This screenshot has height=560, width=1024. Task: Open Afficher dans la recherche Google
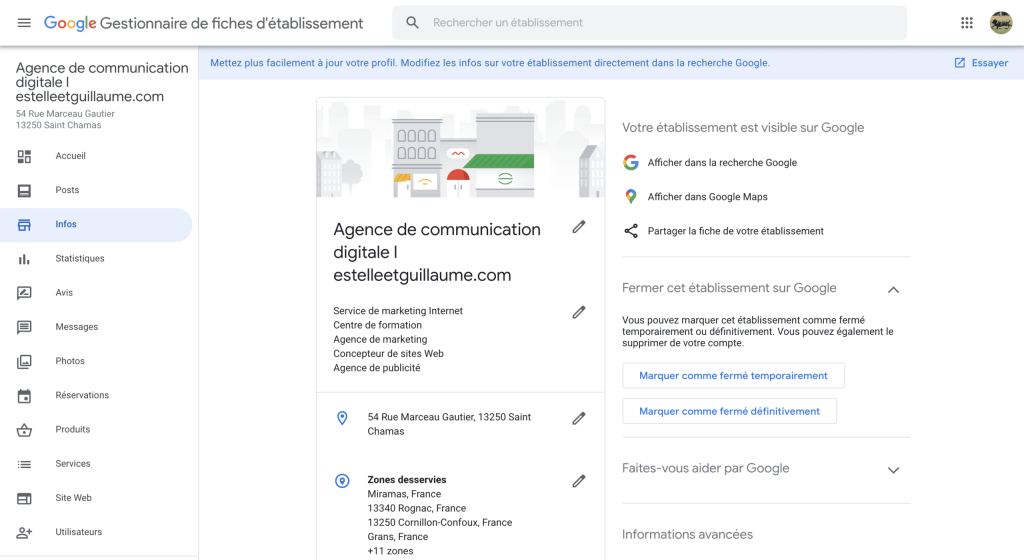click(722, 163)
